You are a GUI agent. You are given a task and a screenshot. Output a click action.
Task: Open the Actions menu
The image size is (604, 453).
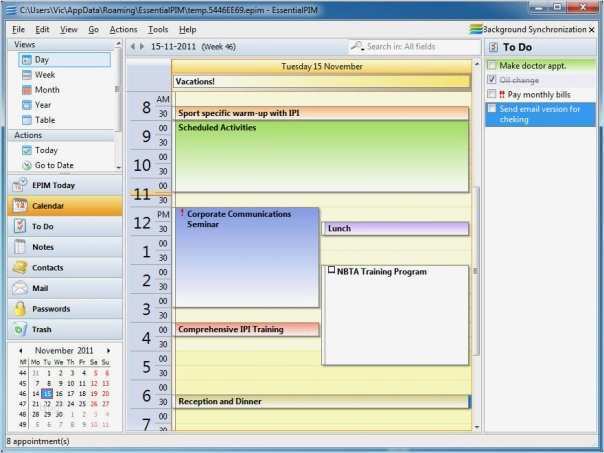pyautogui.click(x=123, y=30)
